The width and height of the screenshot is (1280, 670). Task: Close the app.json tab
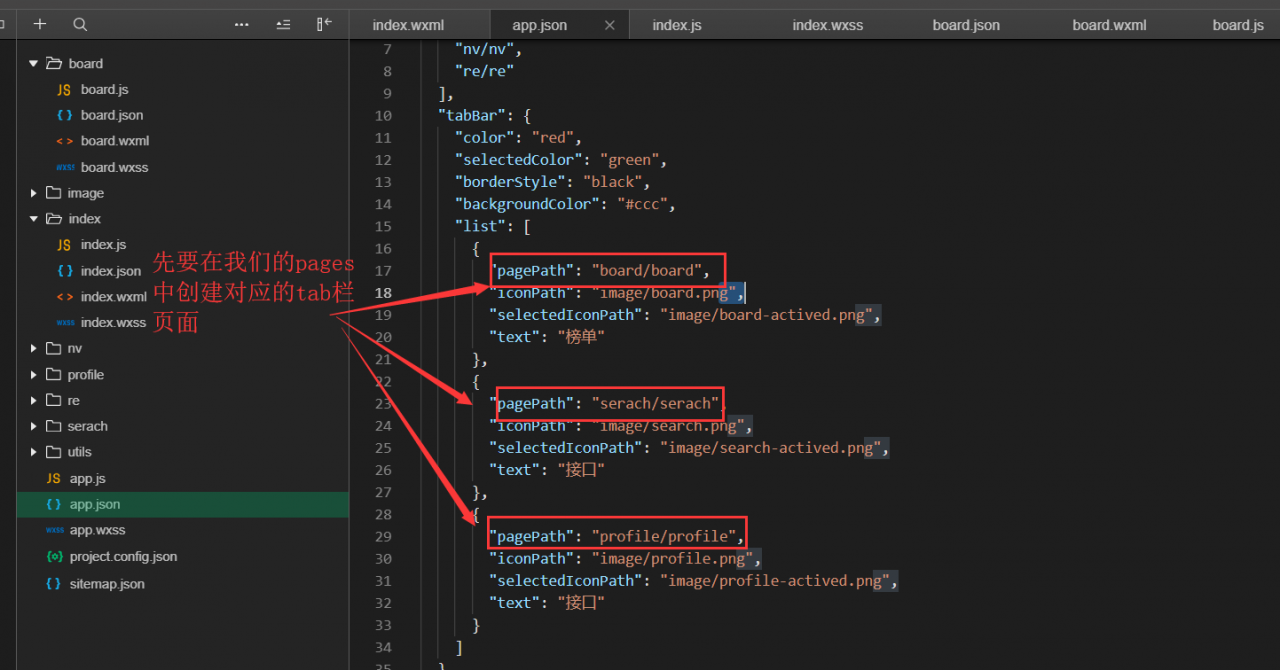pos(610,25)
